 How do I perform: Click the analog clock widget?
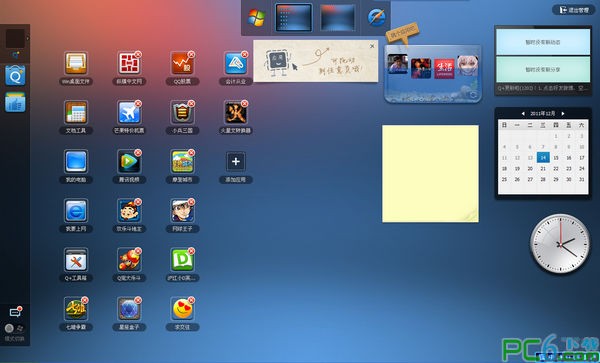560,244
